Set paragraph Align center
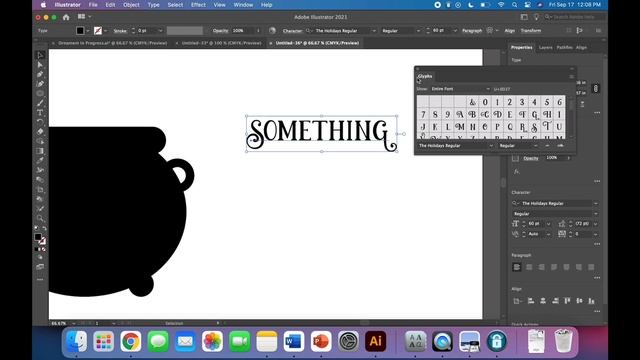This screenshot has width=640, height=360. point(529,267)
